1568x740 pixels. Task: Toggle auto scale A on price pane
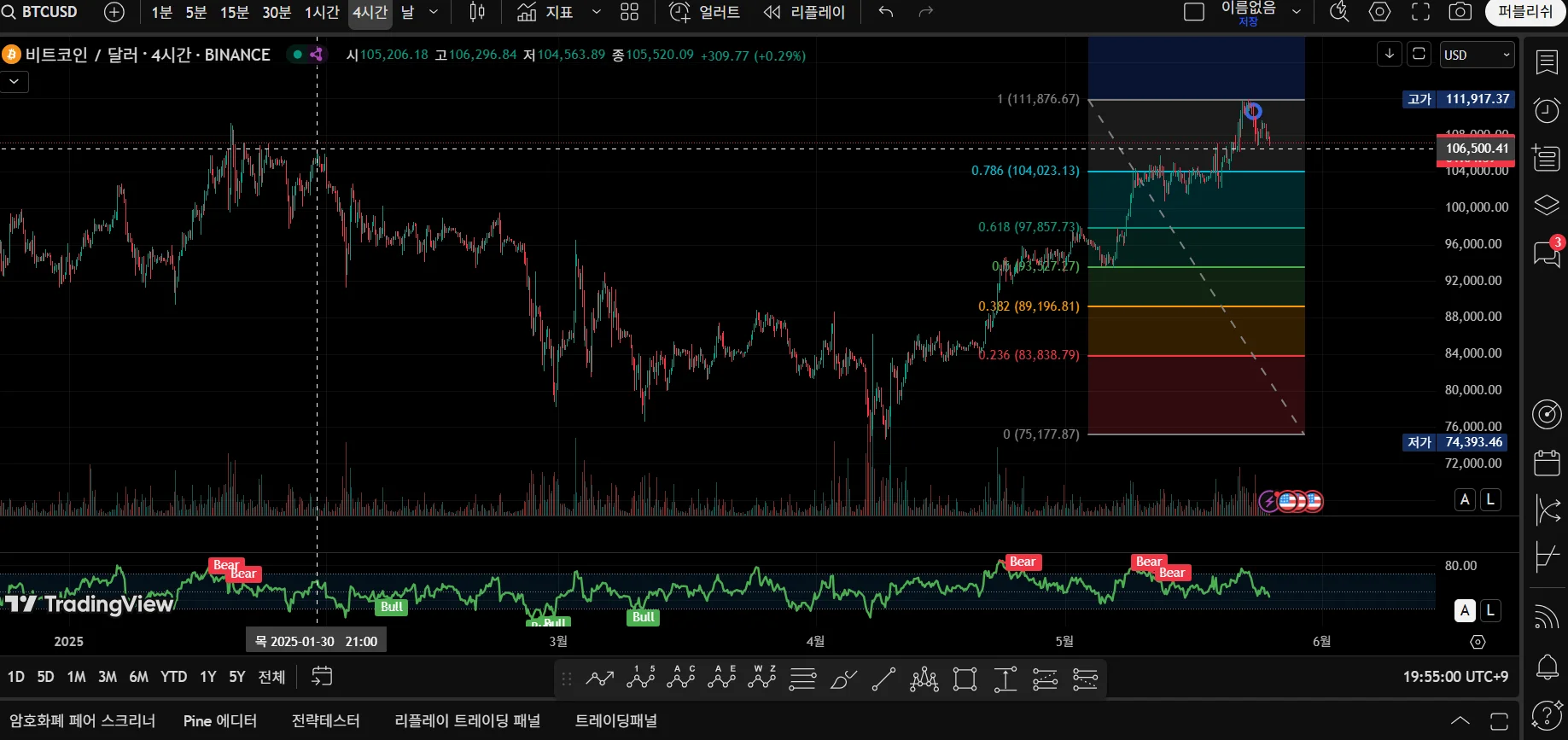[1465, 499]
